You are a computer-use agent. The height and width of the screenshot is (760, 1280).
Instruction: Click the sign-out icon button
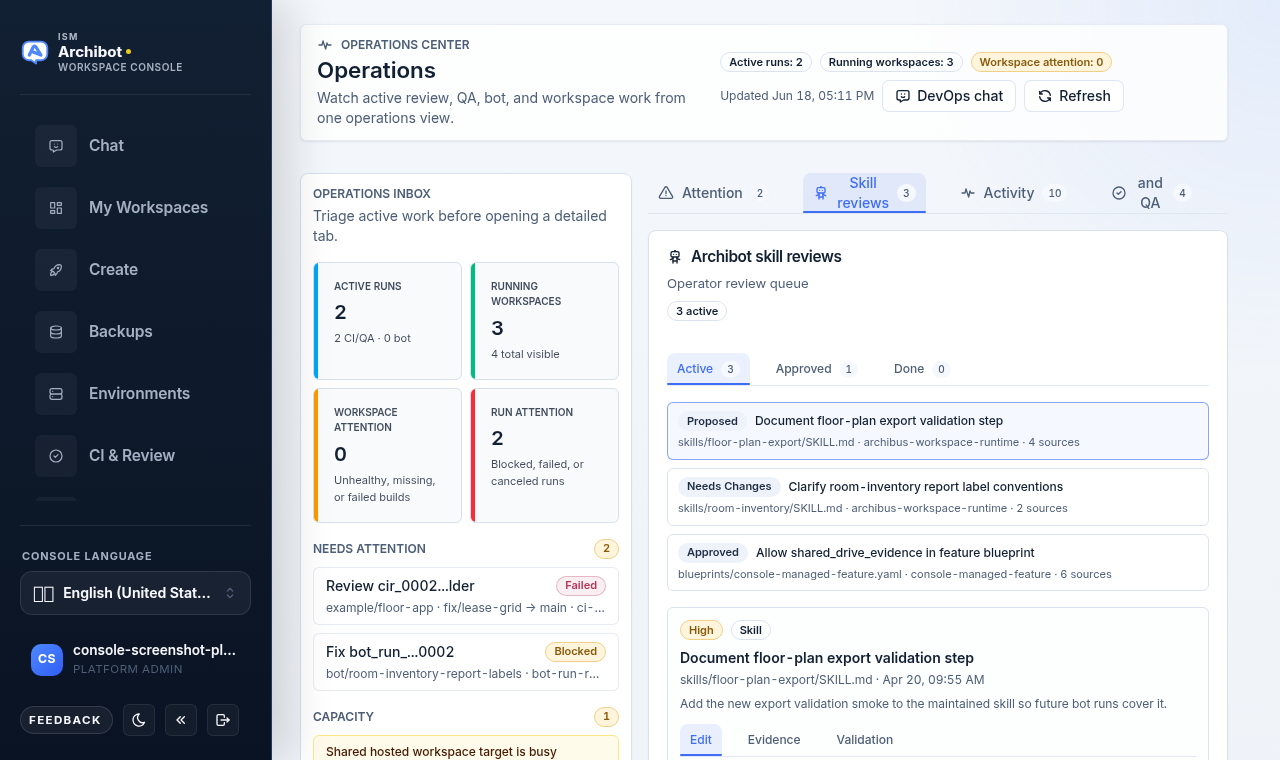223,720
